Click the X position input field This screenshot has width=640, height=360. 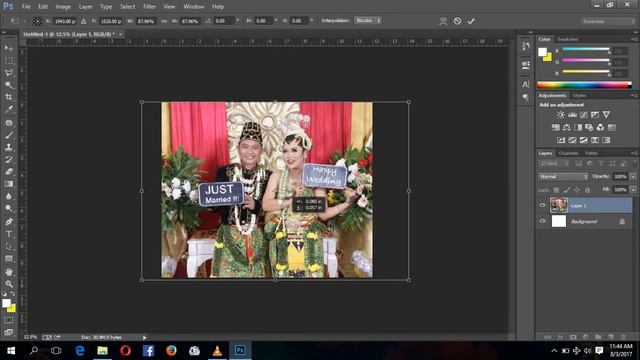click(64, 21)
